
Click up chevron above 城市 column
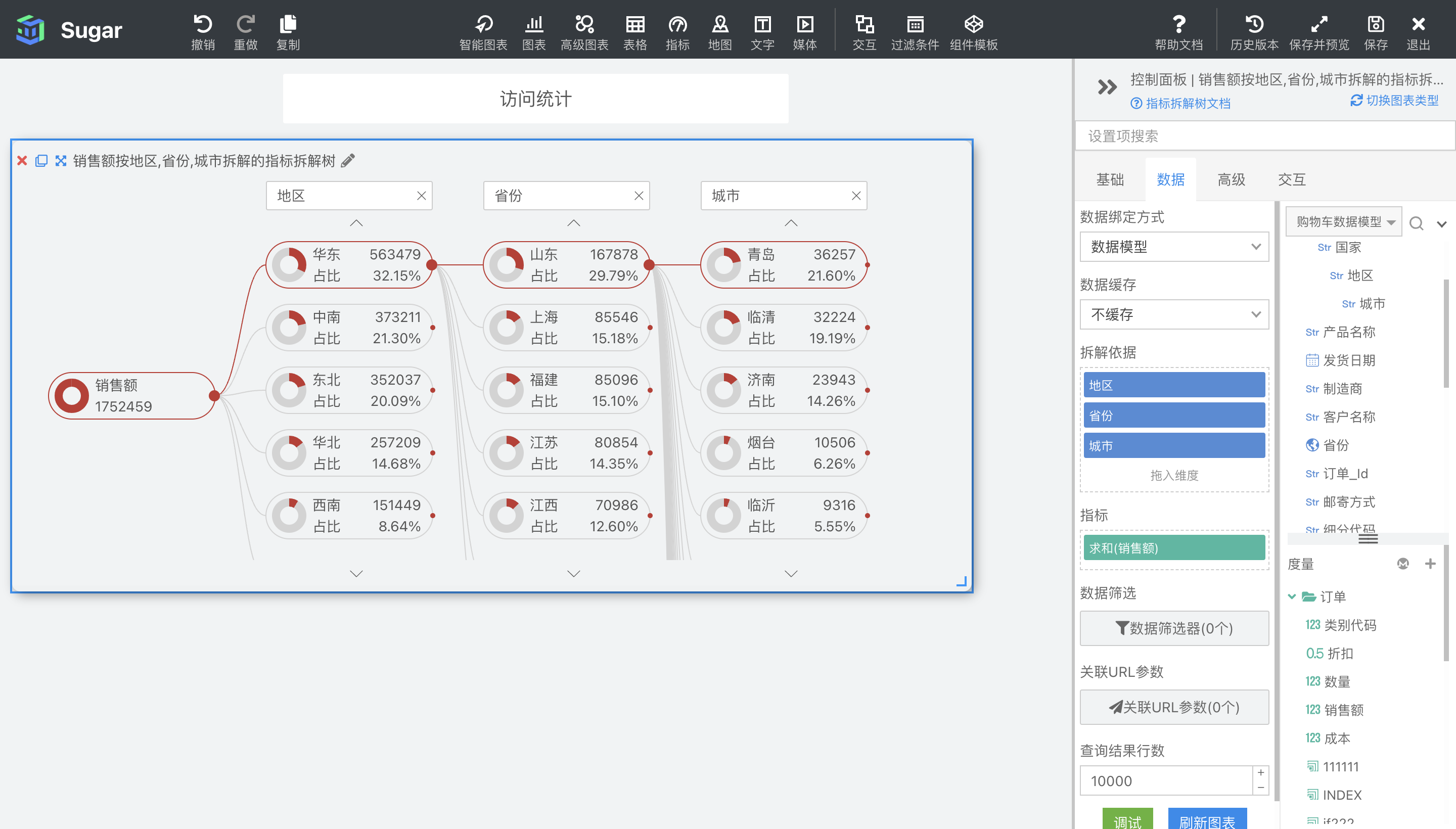point(791,223)
